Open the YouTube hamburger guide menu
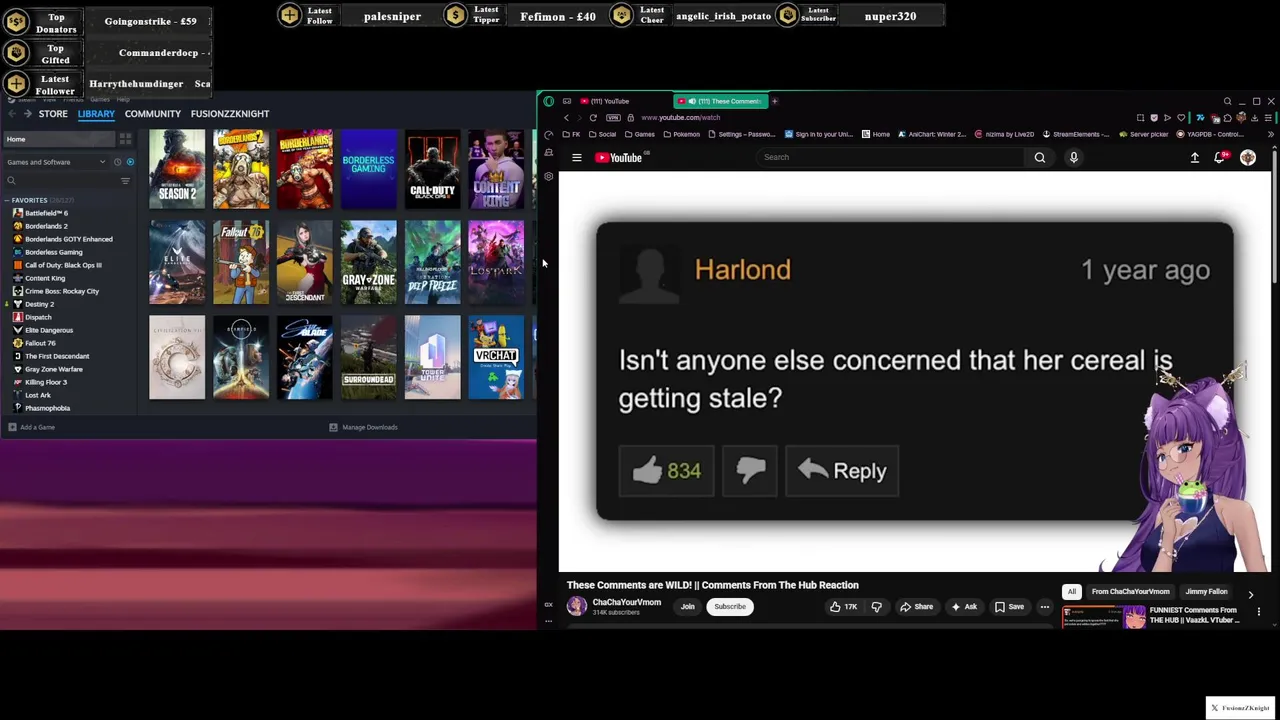 577,157
